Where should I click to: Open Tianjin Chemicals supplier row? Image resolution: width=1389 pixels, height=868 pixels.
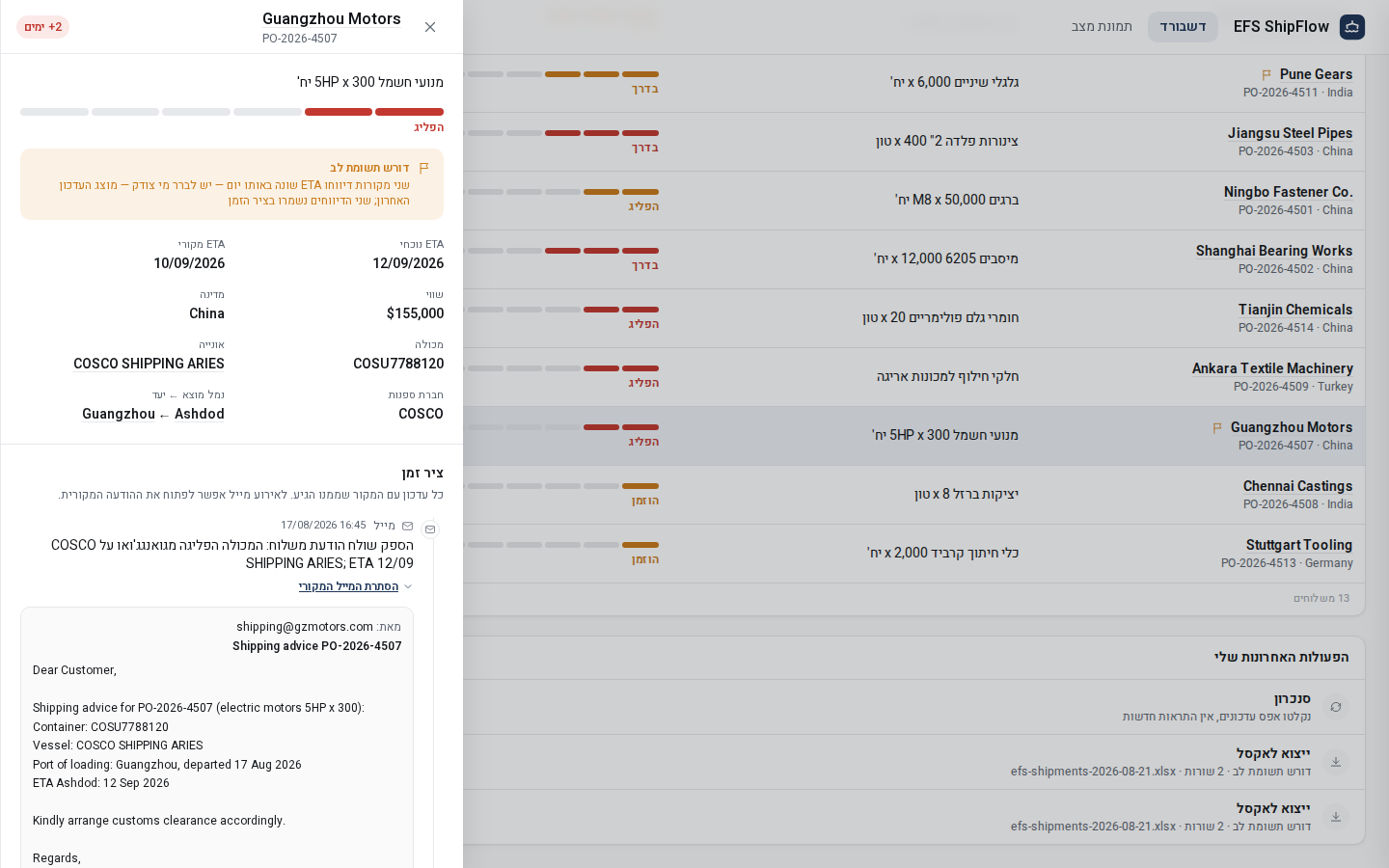1295,310
